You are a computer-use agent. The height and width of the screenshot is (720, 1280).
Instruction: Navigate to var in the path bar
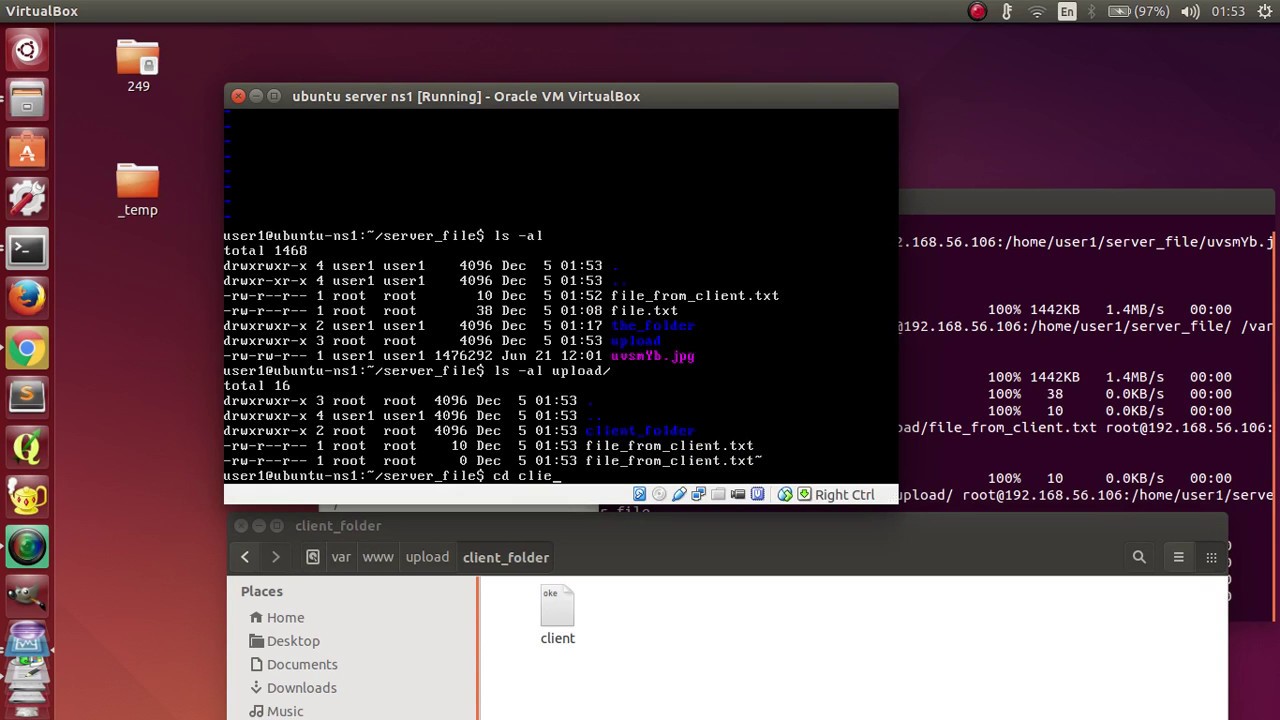pos(341,557)
